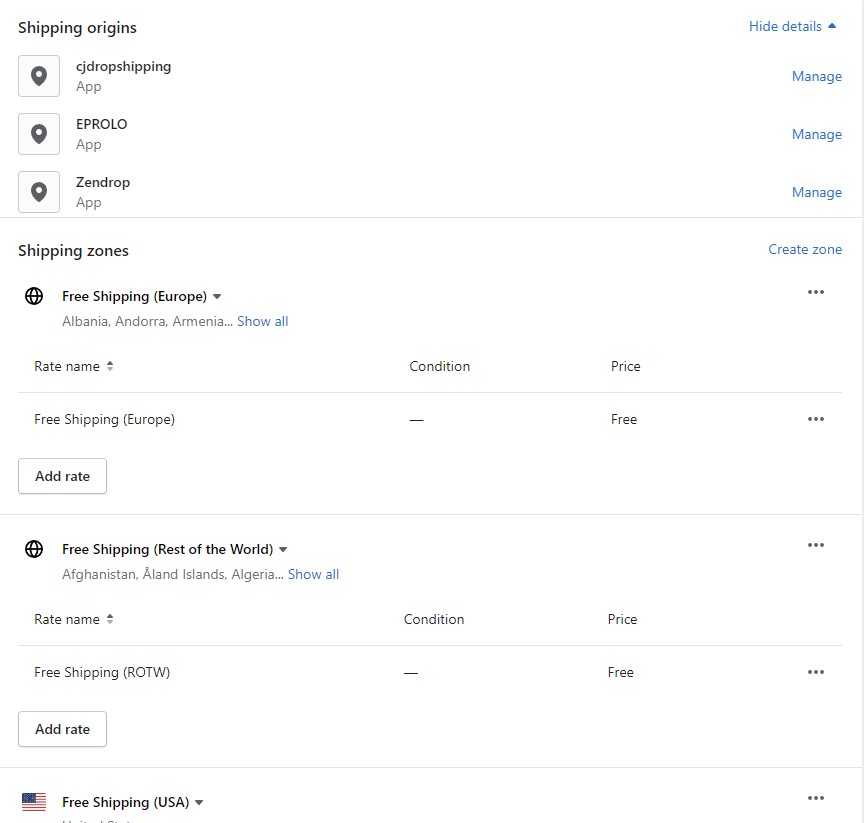The width and height of the screenshot is (864, 823).
Task: Open the three-dot menu for Free Shipping (Europe) rate
Action: pos(816,419)
